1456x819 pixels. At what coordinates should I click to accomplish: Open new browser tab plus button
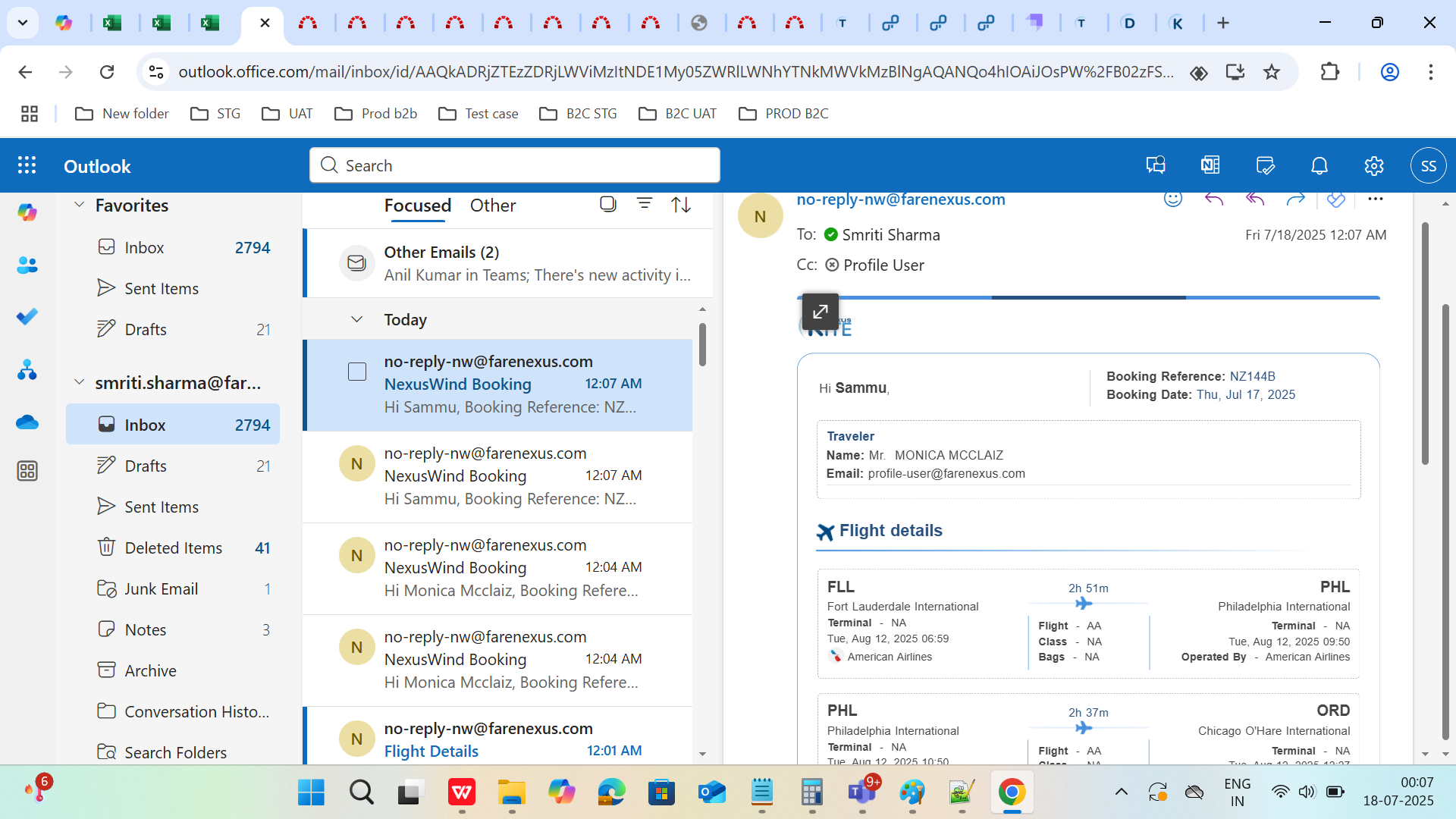(1223, 23)
